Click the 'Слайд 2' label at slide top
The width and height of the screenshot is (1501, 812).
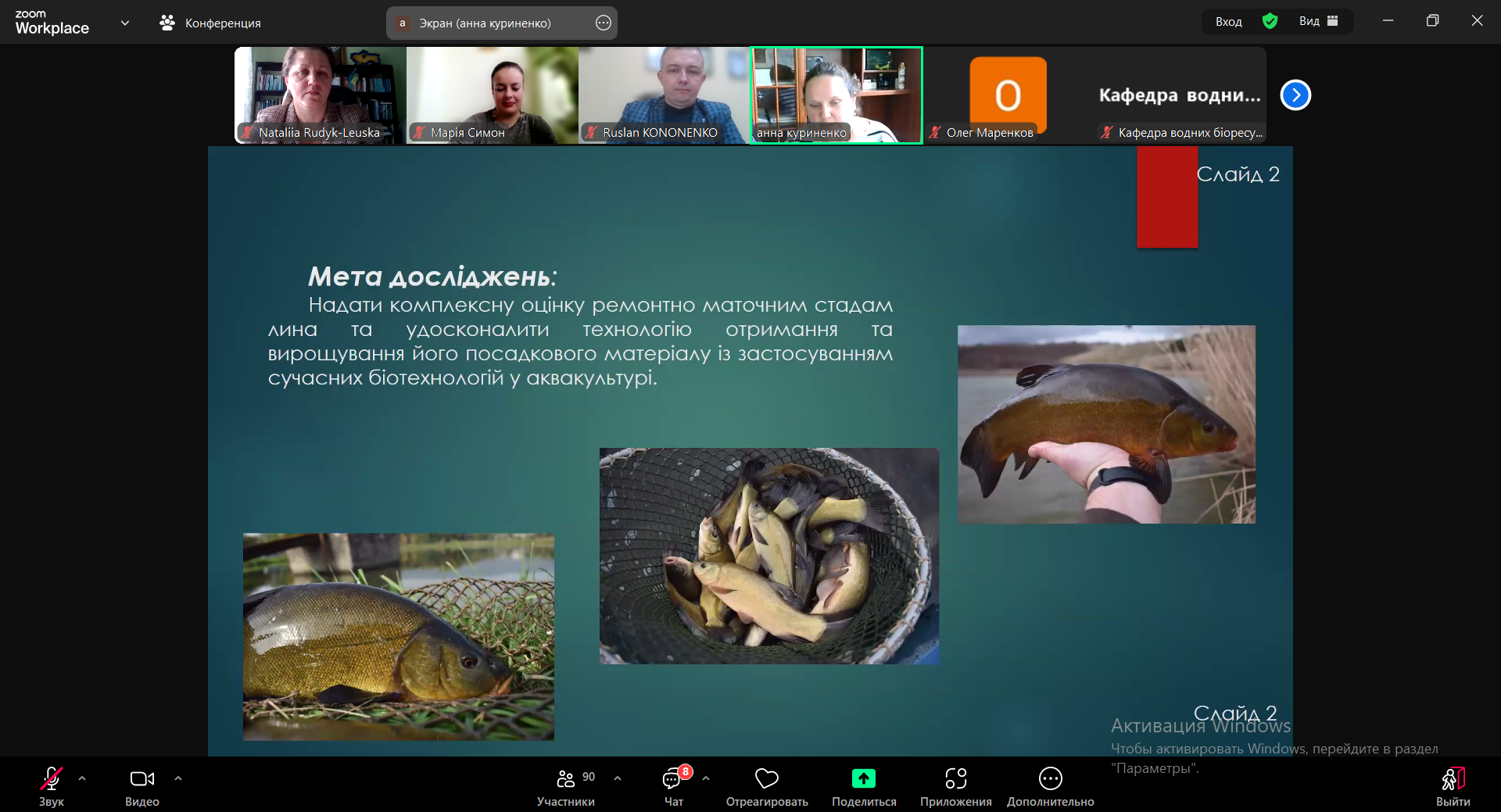coord(1238,174)
